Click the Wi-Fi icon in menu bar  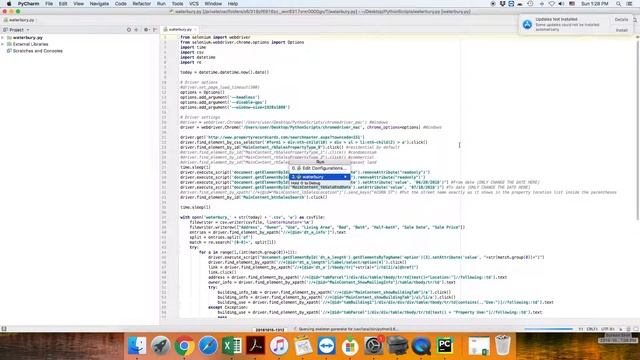pyautogui.click(x=551, y=4)
